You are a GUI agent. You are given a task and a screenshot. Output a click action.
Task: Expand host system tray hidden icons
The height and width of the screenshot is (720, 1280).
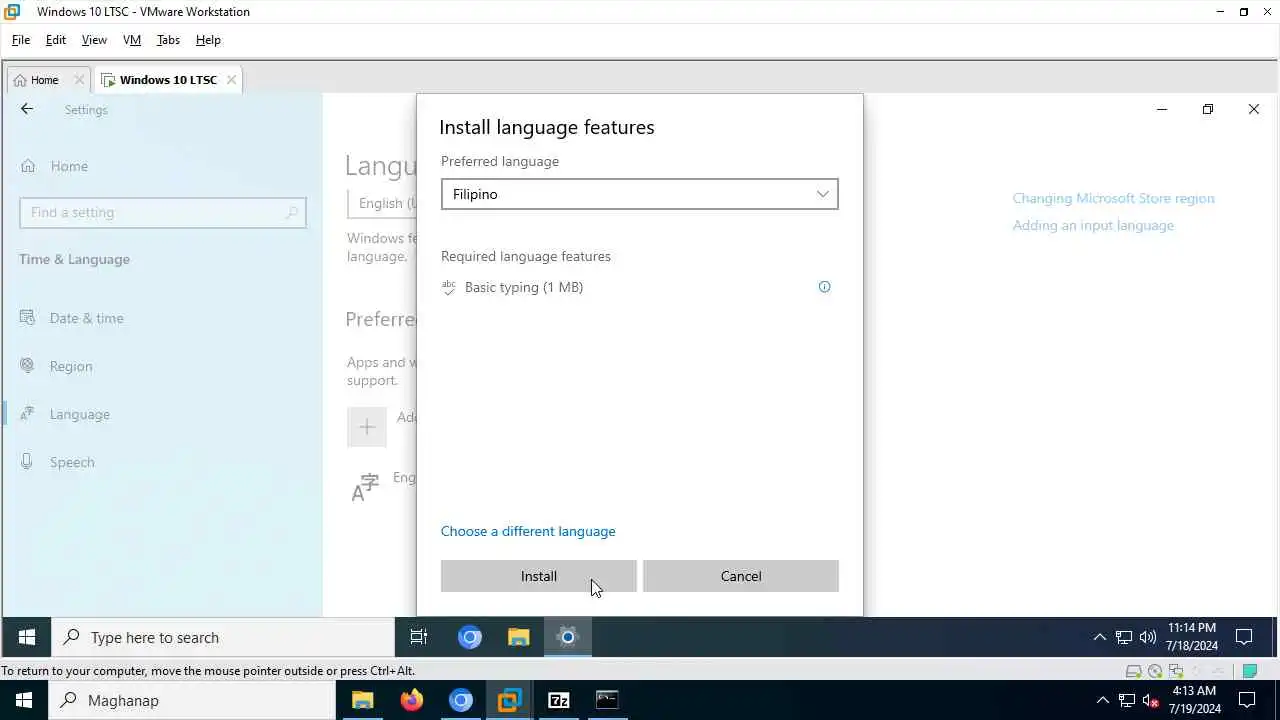coord(1103,700)
